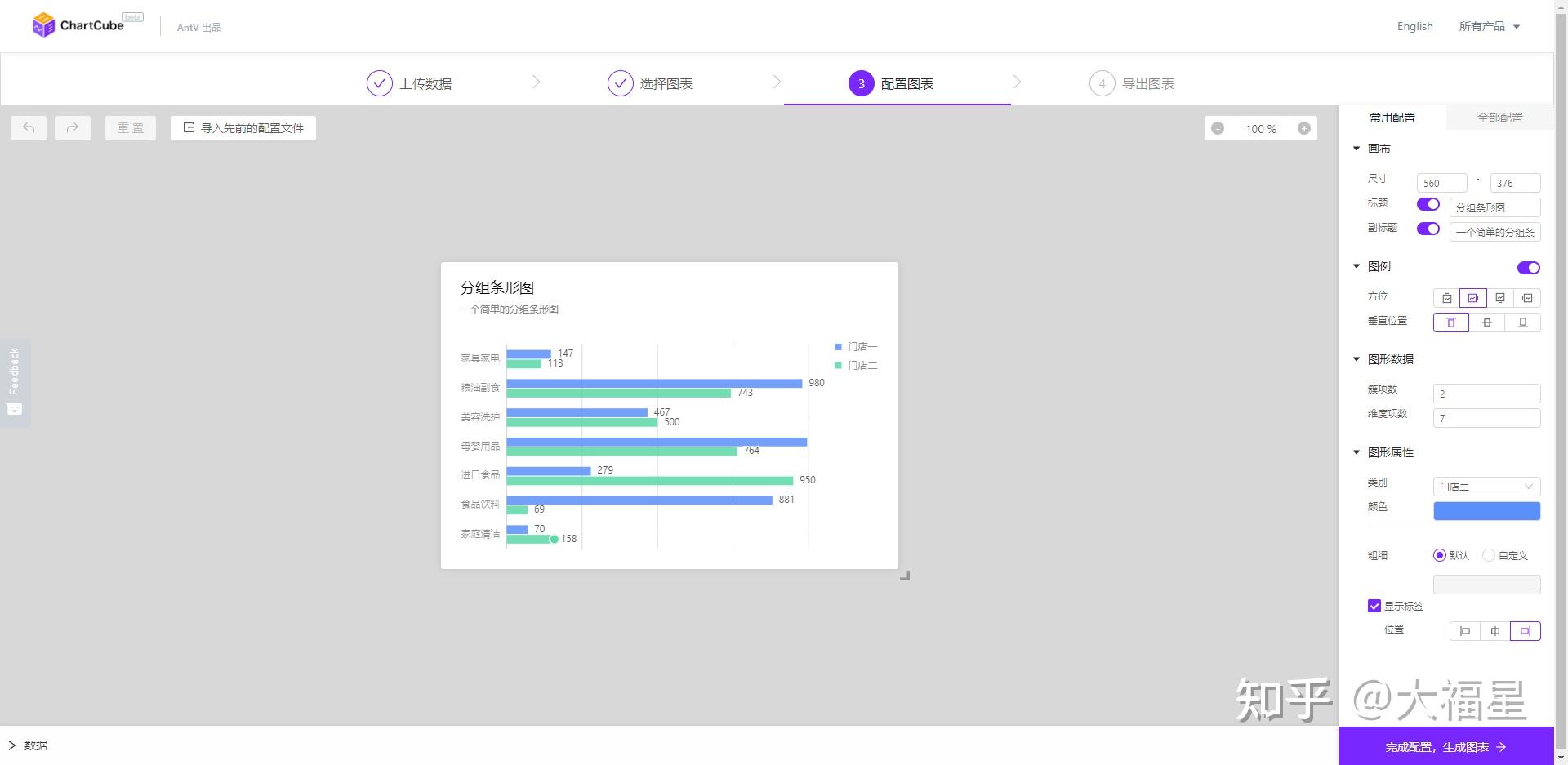Click 完成配置,生成图表 button
Viewport: 1568px width, 765px height.
tap(1445, 746)
